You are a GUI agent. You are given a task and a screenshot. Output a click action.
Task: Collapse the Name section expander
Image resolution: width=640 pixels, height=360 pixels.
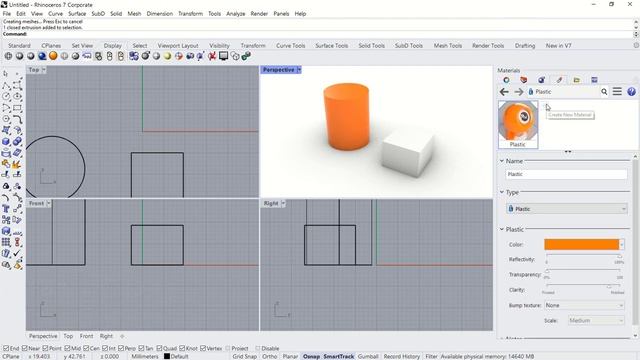502,161
